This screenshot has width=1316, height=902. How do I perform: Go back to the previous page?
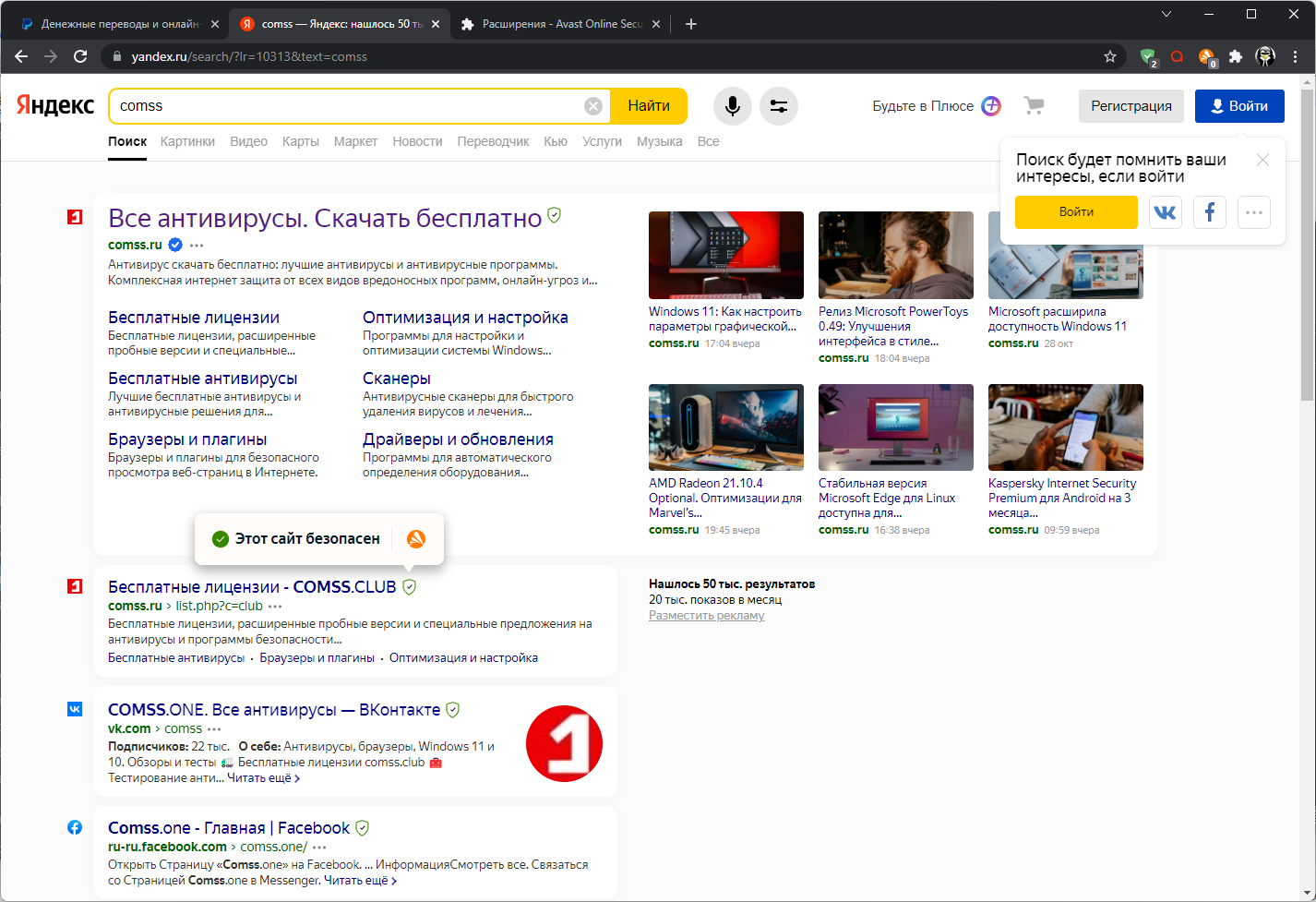(21, 56)
